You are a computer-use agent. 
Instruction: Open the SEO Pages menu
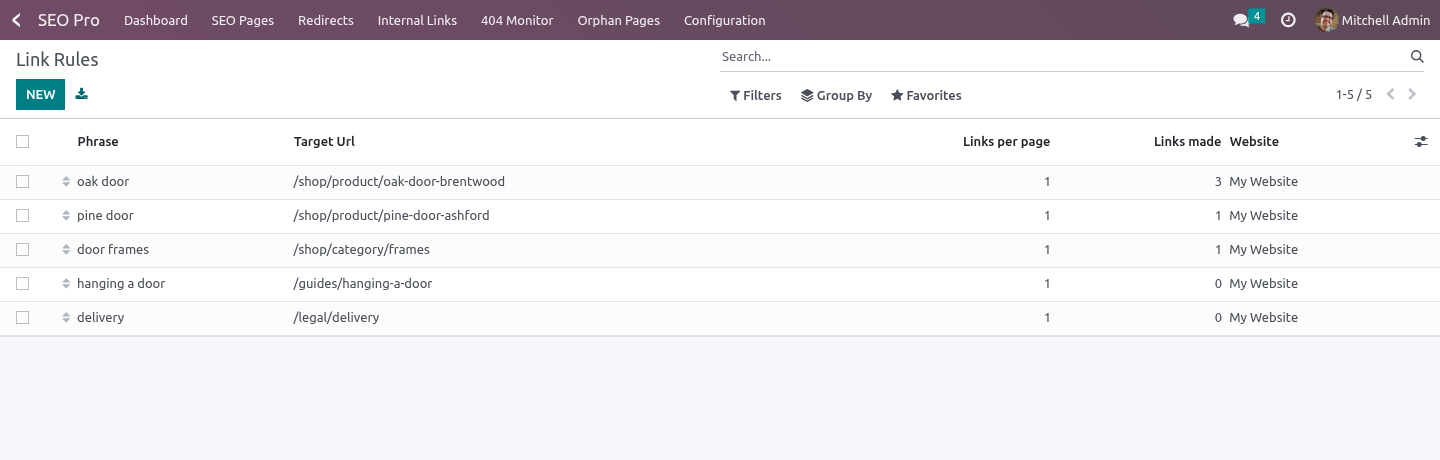(x=243, y=20)
